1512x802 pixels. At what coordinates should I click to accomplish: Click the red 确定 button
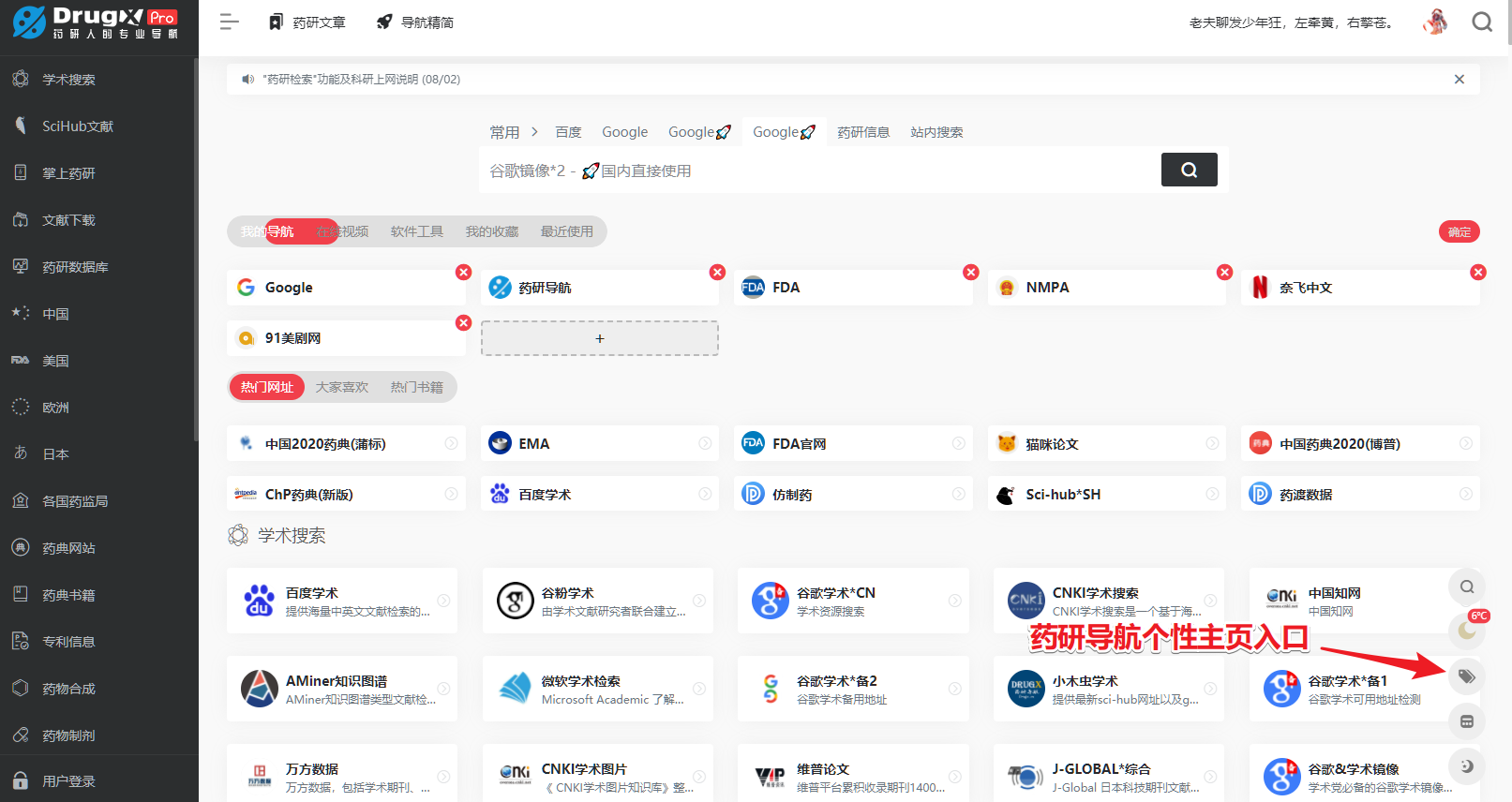[x=1459, y=231]
